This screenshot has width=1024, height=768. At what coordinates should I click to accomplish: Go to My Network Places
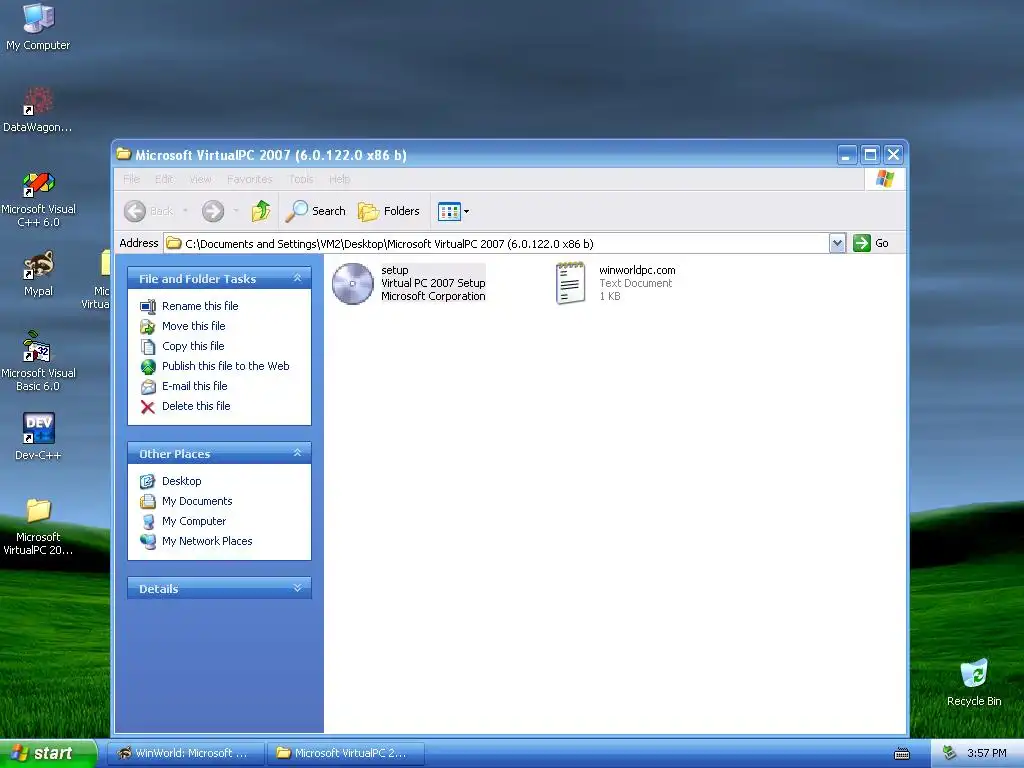tap(207, 541)
